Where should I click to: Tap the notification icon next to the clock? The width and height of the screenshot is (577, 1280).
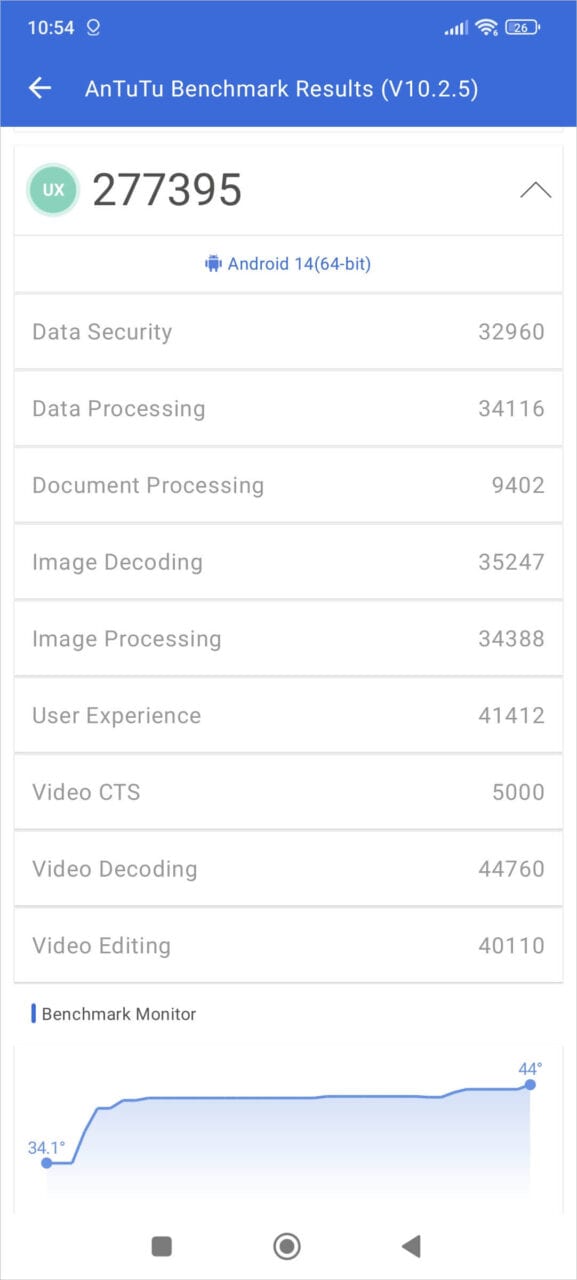coord(95,27)
